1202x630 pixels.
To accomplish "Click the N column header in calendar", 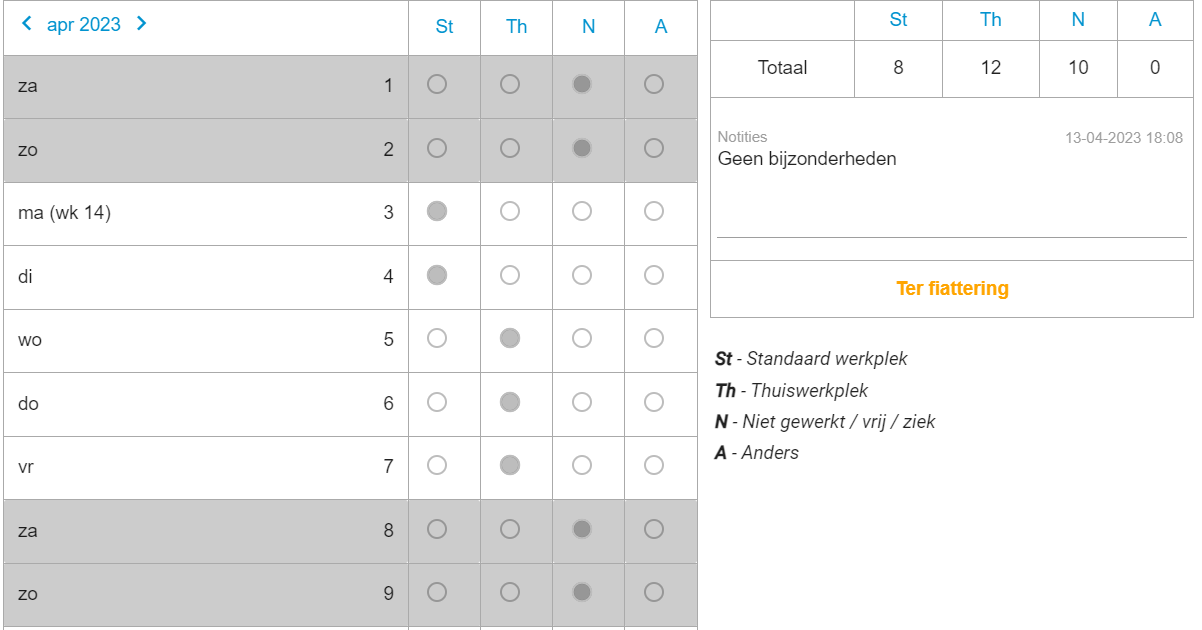I will 588,27.
